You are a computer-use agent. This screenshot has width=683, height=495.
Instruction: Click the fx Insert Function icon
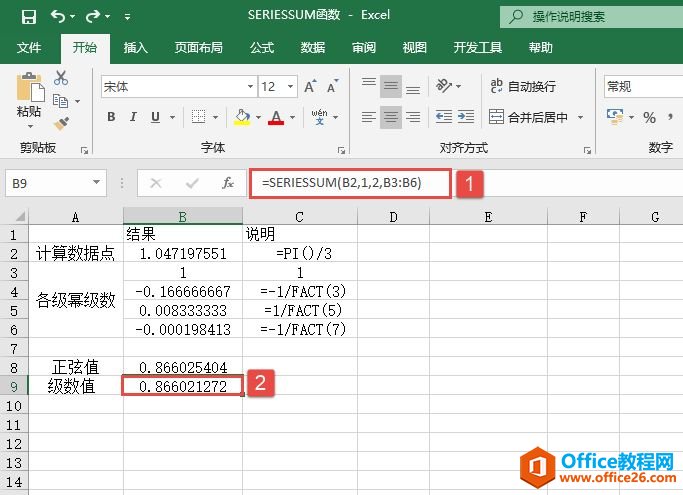(228, 183)
